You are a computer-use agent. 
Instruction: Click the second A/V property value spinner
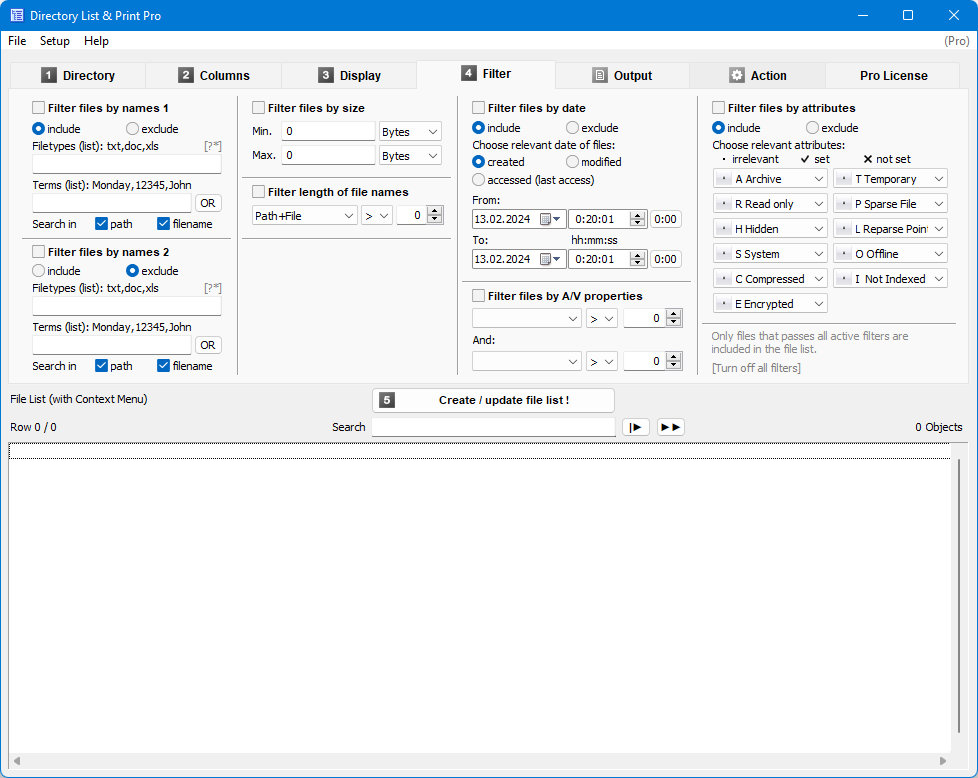pyautogui.click(x=674, y=361)
